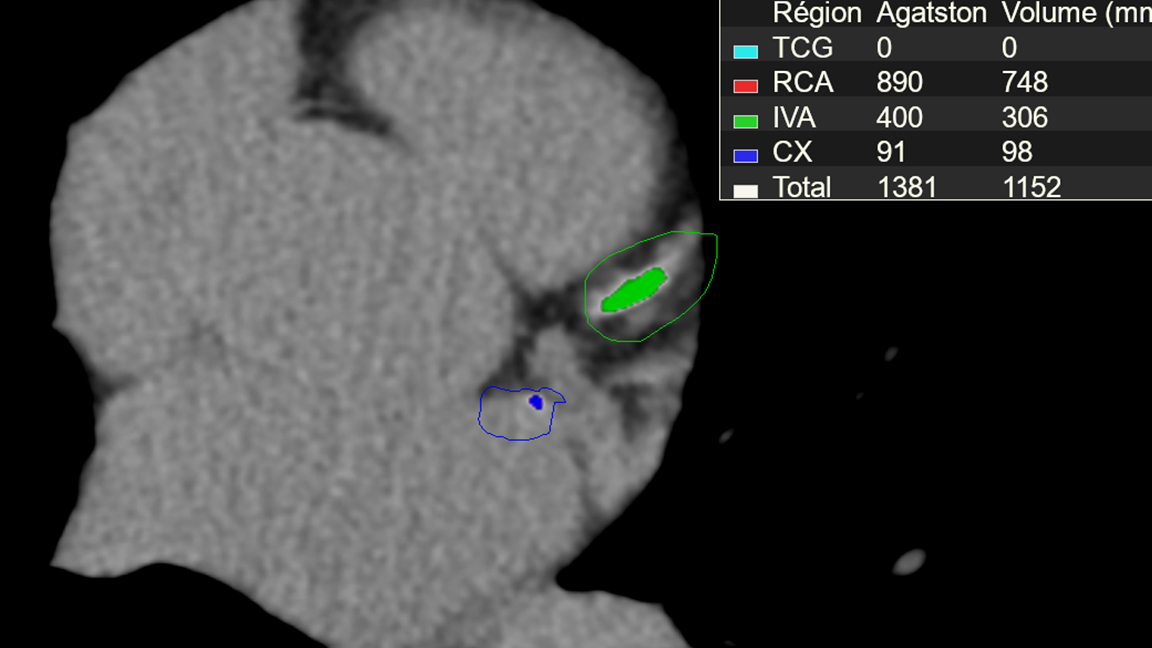The height and width of the screenshot is (648, 1152).
Task: Select the RCA region row
Action: tap(936, 82)
